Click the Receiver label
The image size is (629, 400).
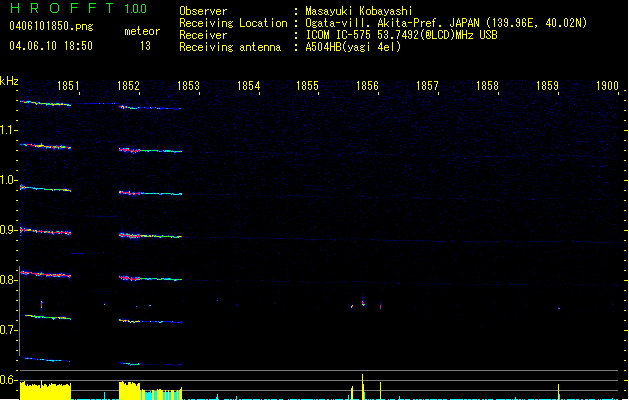[x=203, y=35]
